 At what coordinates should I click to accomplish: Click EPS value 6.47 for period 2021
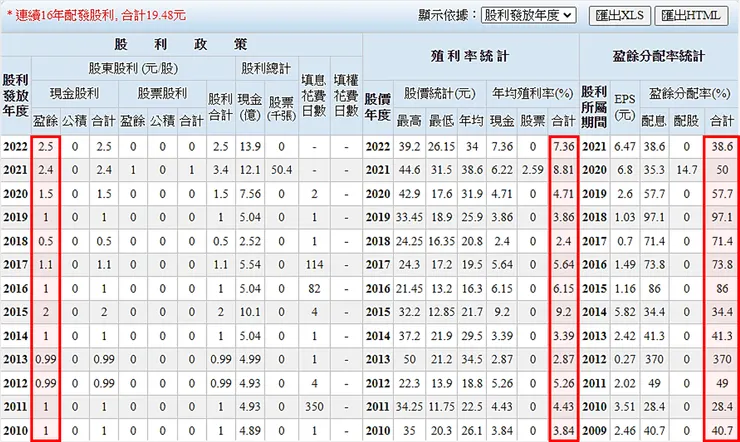click(624, 146)
